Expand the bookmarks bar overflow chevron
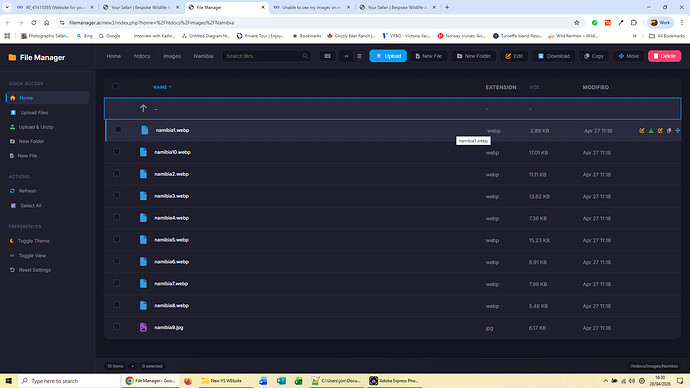 (634, 36)
